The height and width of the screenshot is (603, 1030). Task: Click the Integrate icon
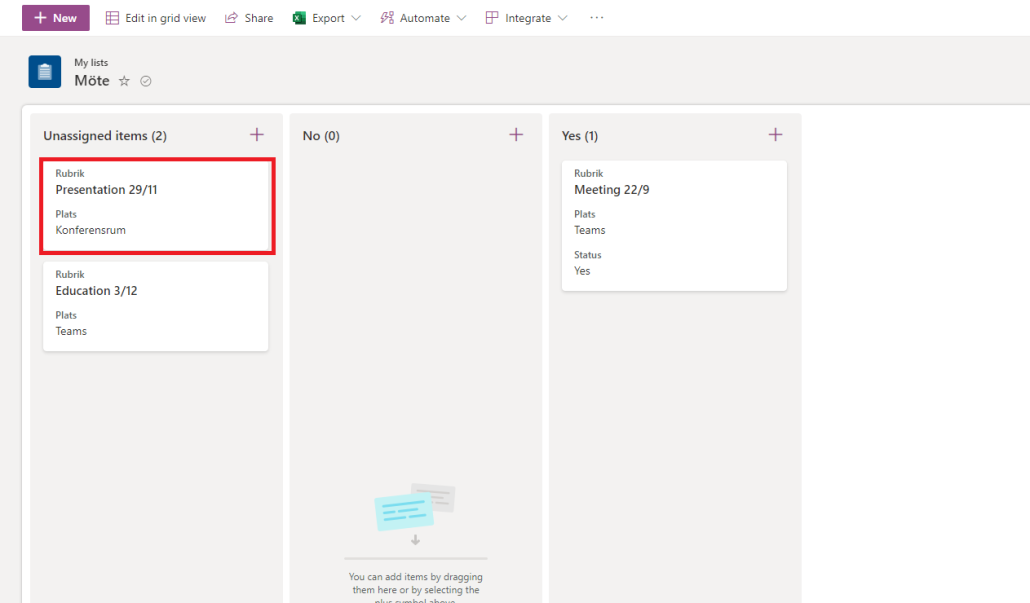point(492,18)
